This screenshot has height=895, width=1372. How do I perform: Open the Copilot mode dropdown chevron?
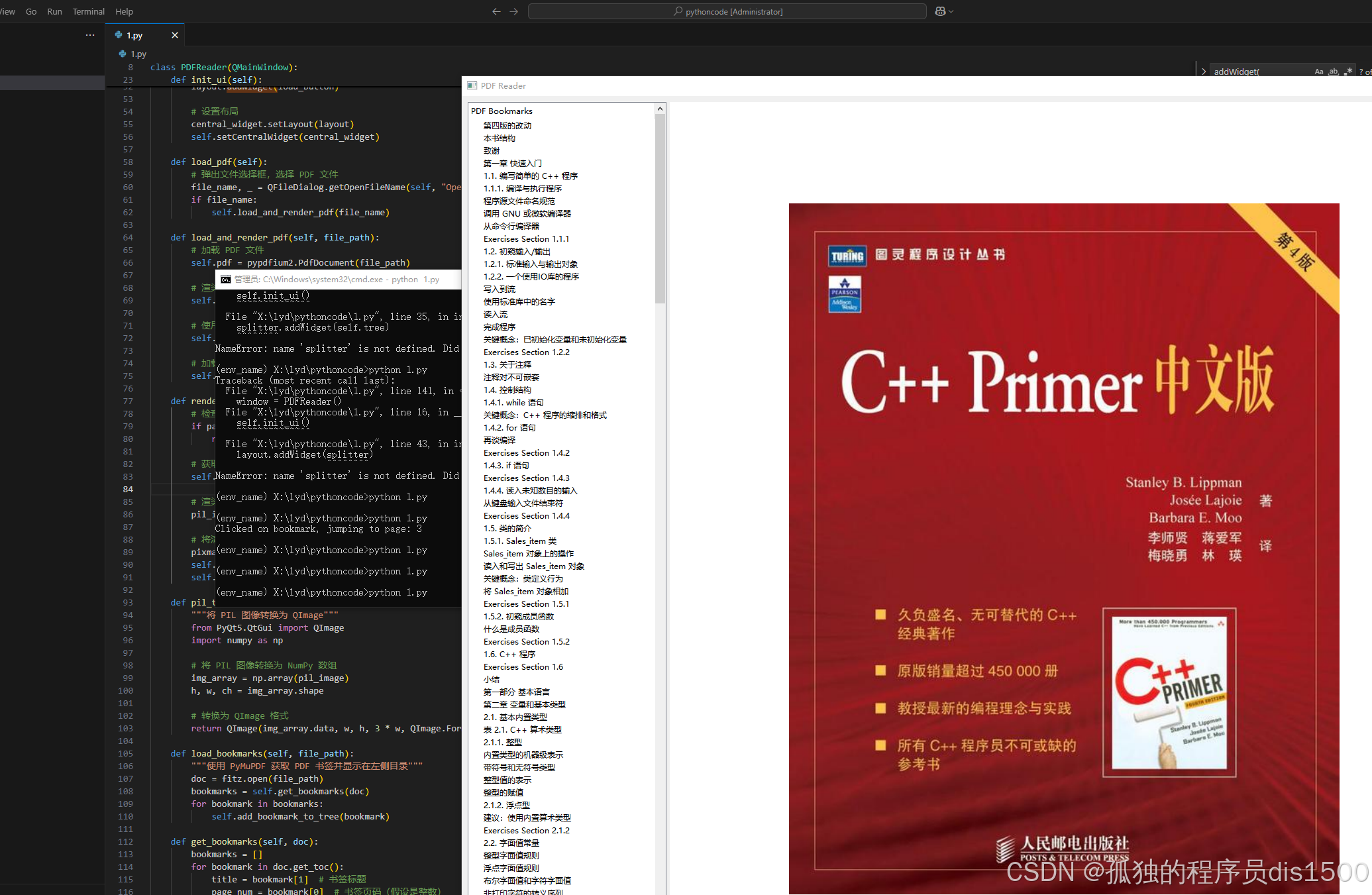coord(949,11)
